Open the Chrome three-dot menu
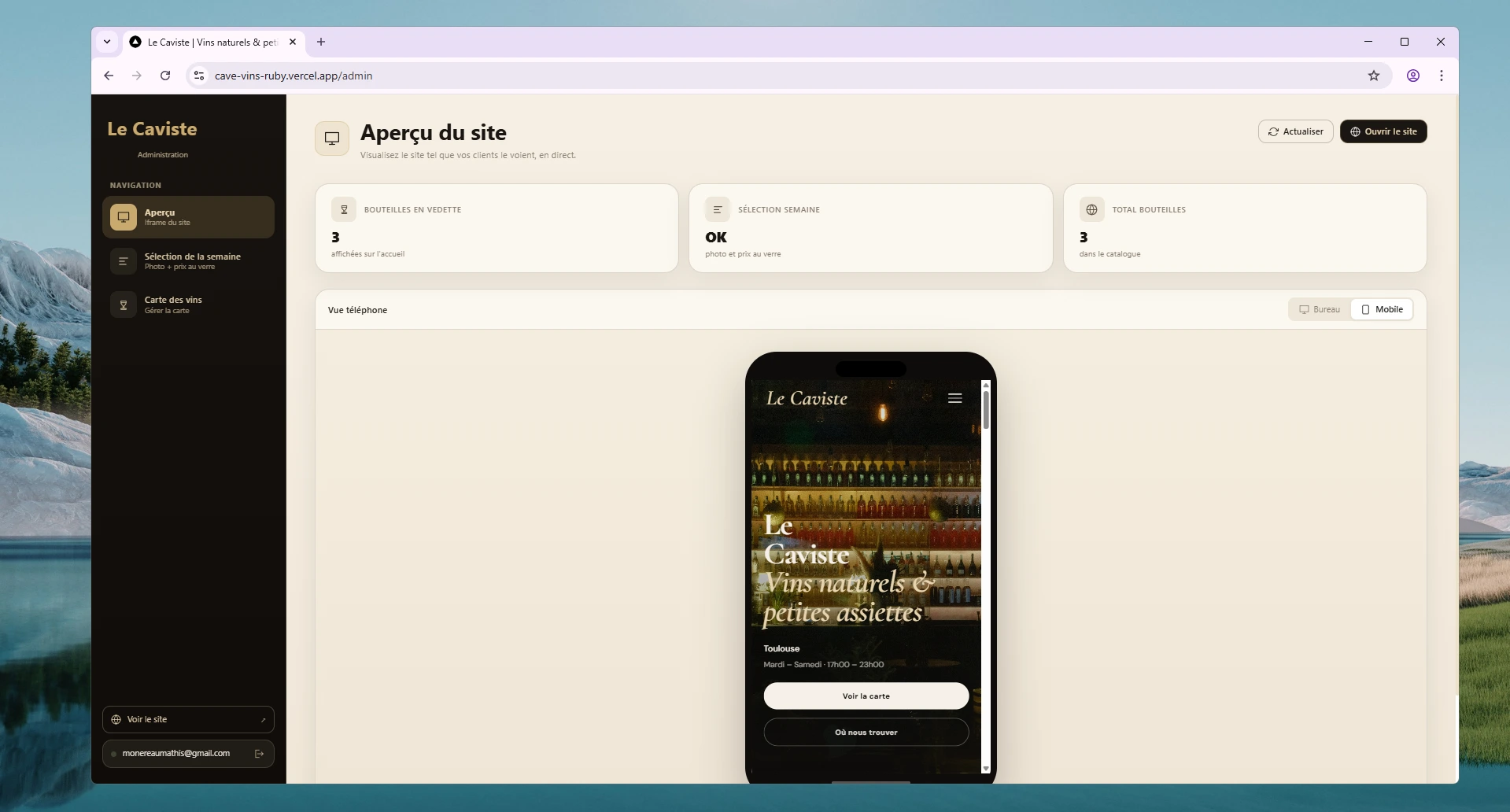The image size is (1510, 812). coord(1441,76)
